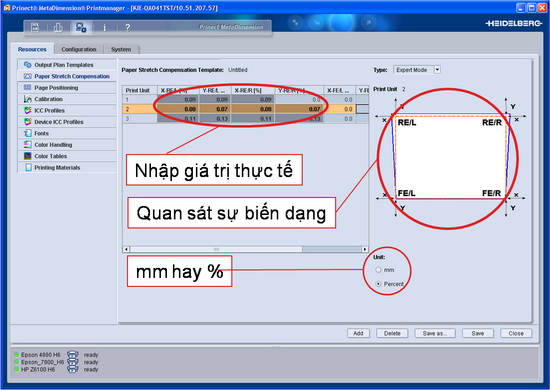Click the Print Unit column header
Screen dimensions: 550x390
point(140,90)
